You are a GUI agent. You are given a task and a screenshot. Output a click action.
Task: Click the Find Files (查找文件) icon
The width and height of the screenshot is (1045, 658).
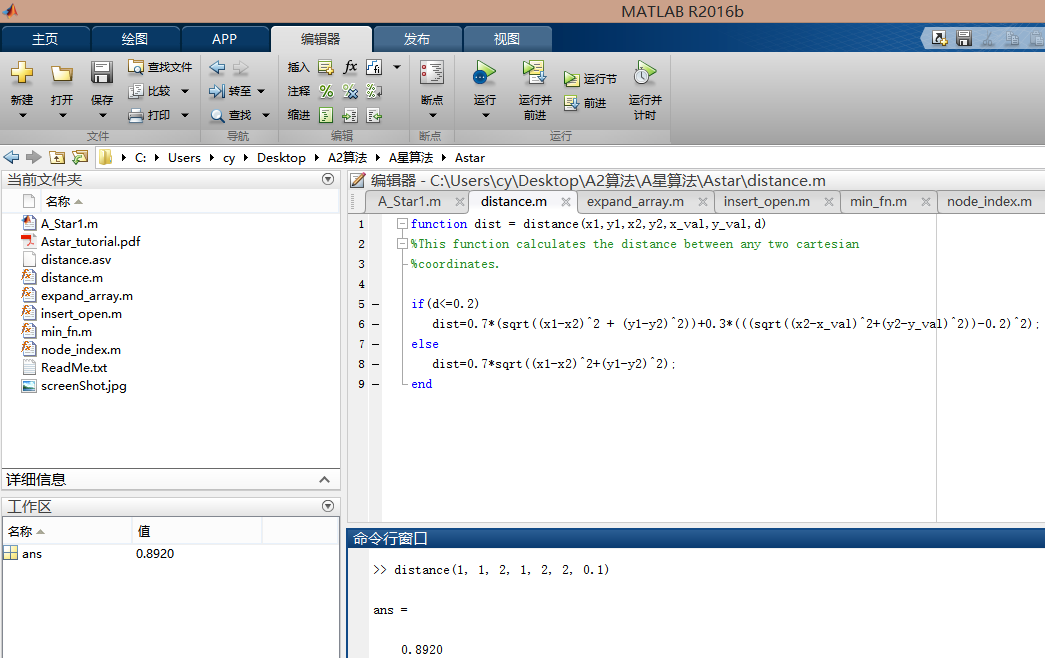click(x=136, y=67)
